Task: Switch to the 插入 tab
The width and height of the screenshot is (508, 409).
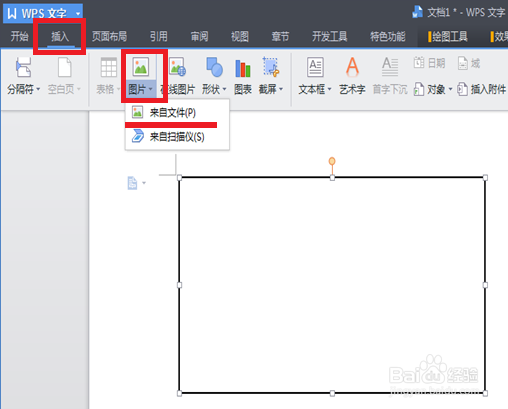Action: (60, 36)
